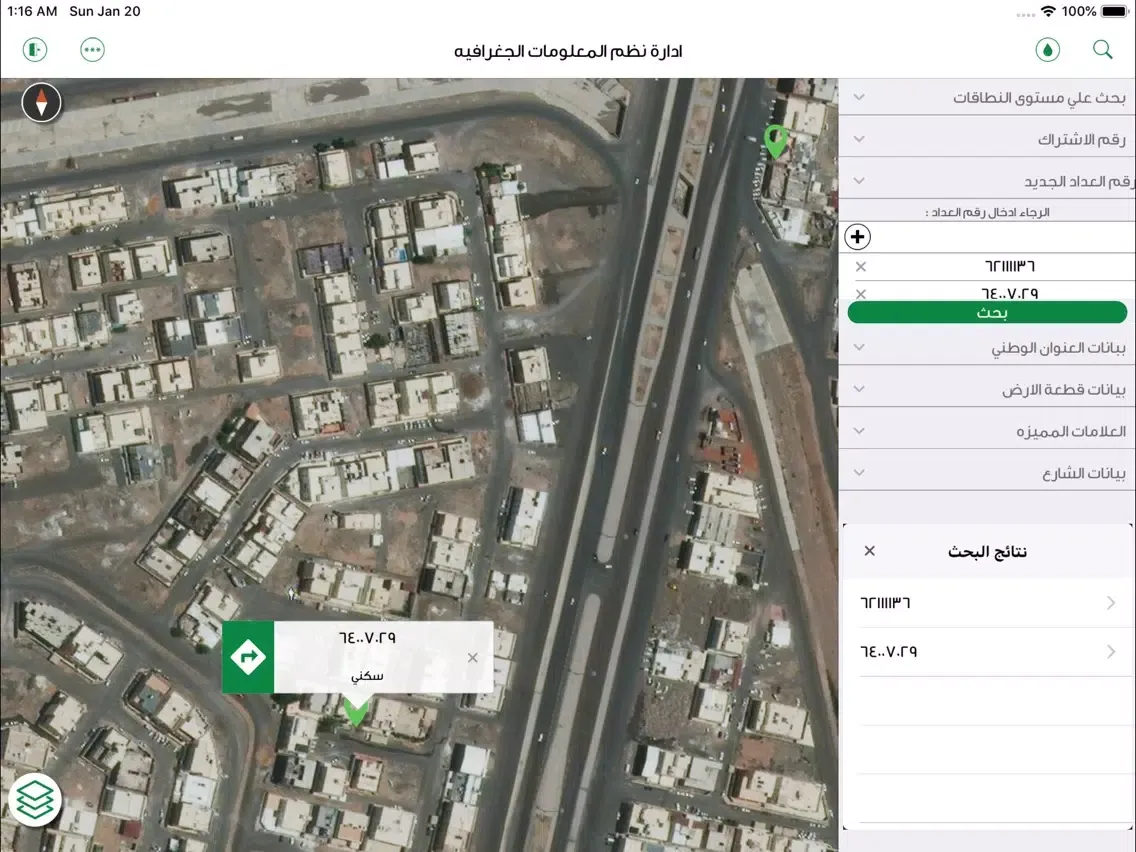This screenshot has width=1136, height=852.
Task: Open search result ٦٤٠٠٧٠٢٩
Action: pyautogui.click(x=987, y=652)
